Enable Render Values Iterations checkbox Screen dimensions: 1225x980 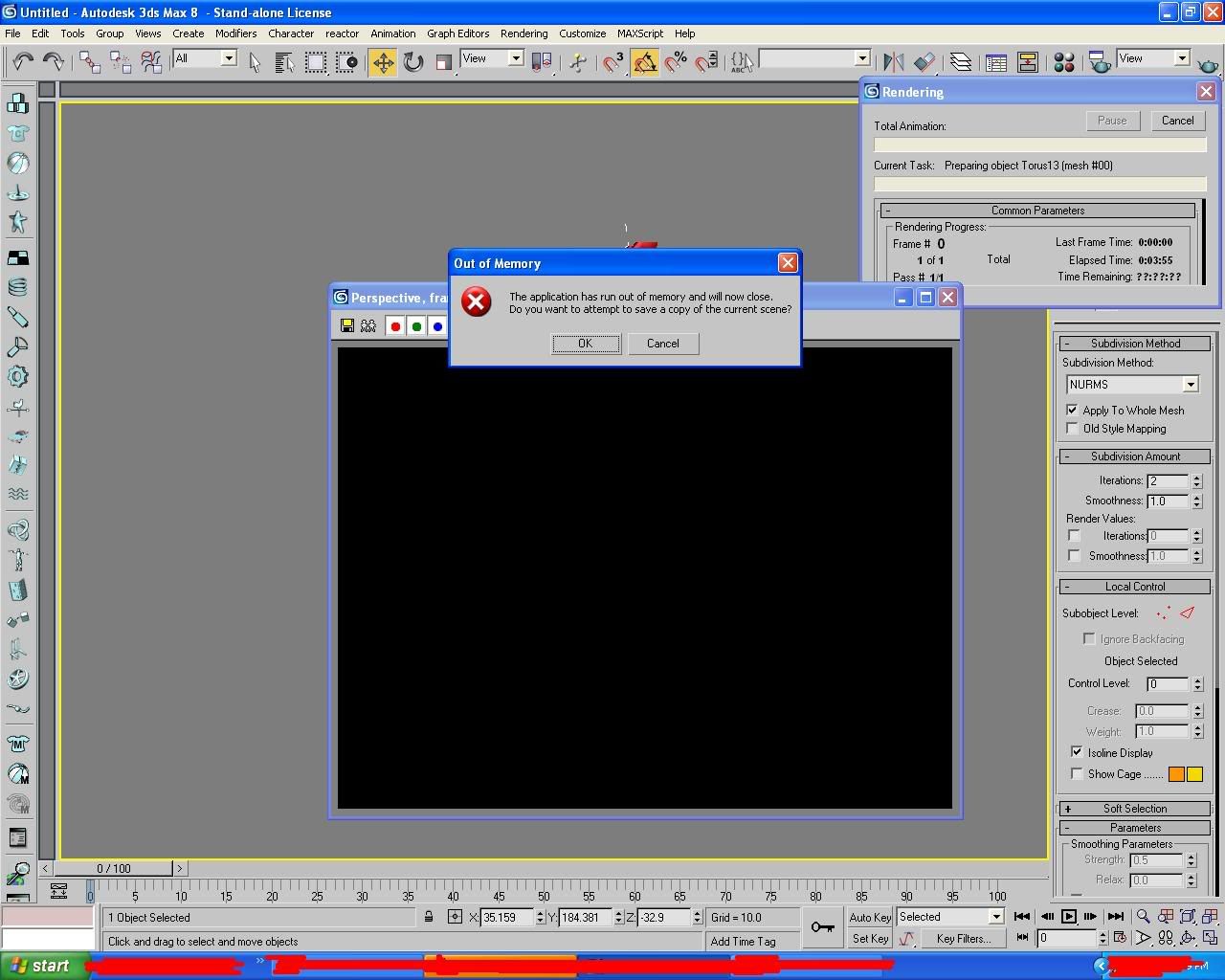click(x=1074, y=536)
